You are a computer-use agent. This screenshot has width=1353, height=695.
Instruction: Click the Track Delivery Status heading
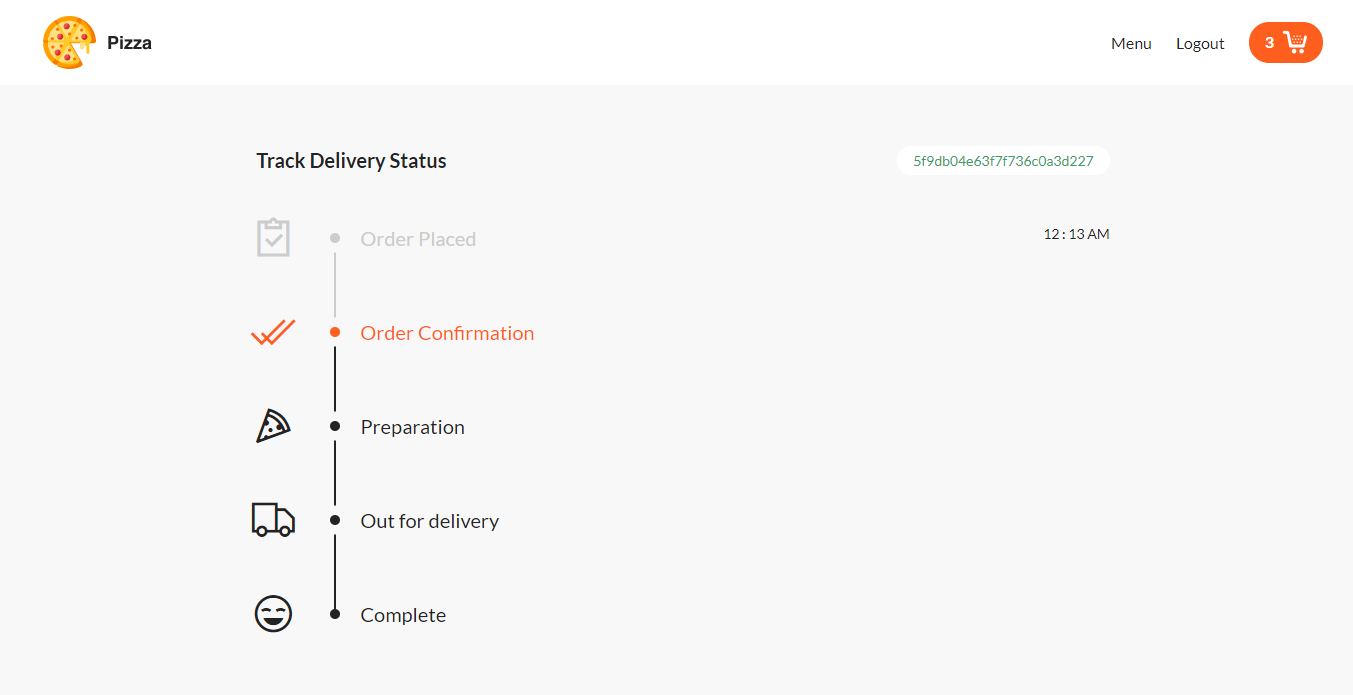click(351, 160)
